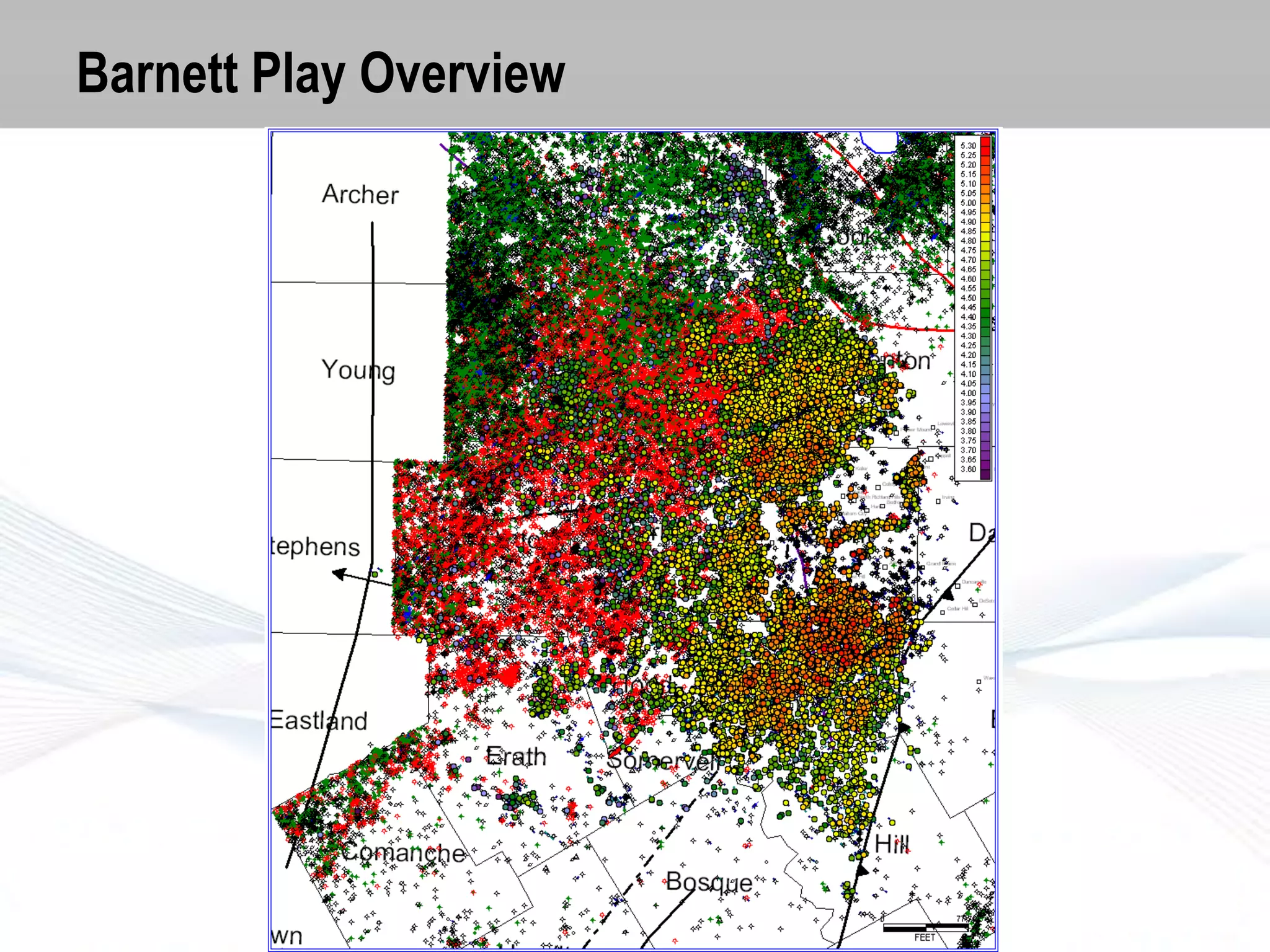Click the black scale bar above FEET
This screenshot has width=1270, height=952.
click(925, 928)
